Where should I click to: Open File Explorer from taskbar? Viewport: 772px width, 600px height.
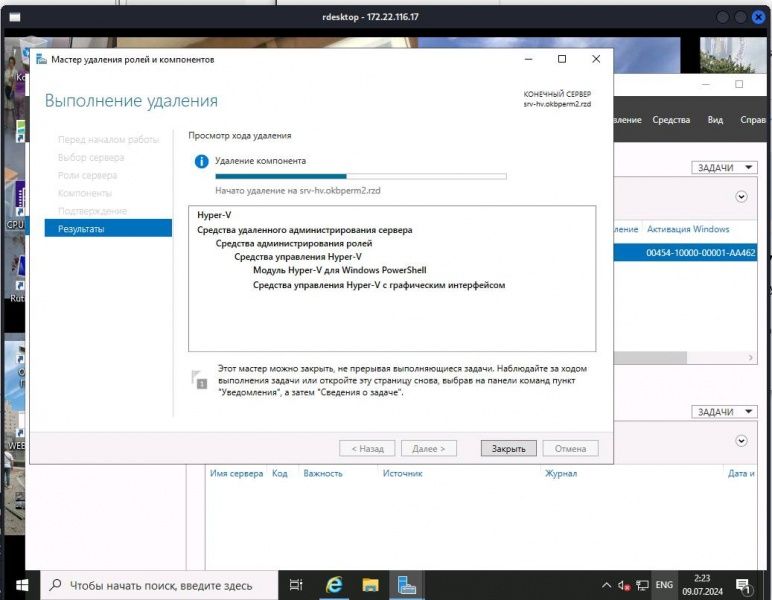pos(370,585)
